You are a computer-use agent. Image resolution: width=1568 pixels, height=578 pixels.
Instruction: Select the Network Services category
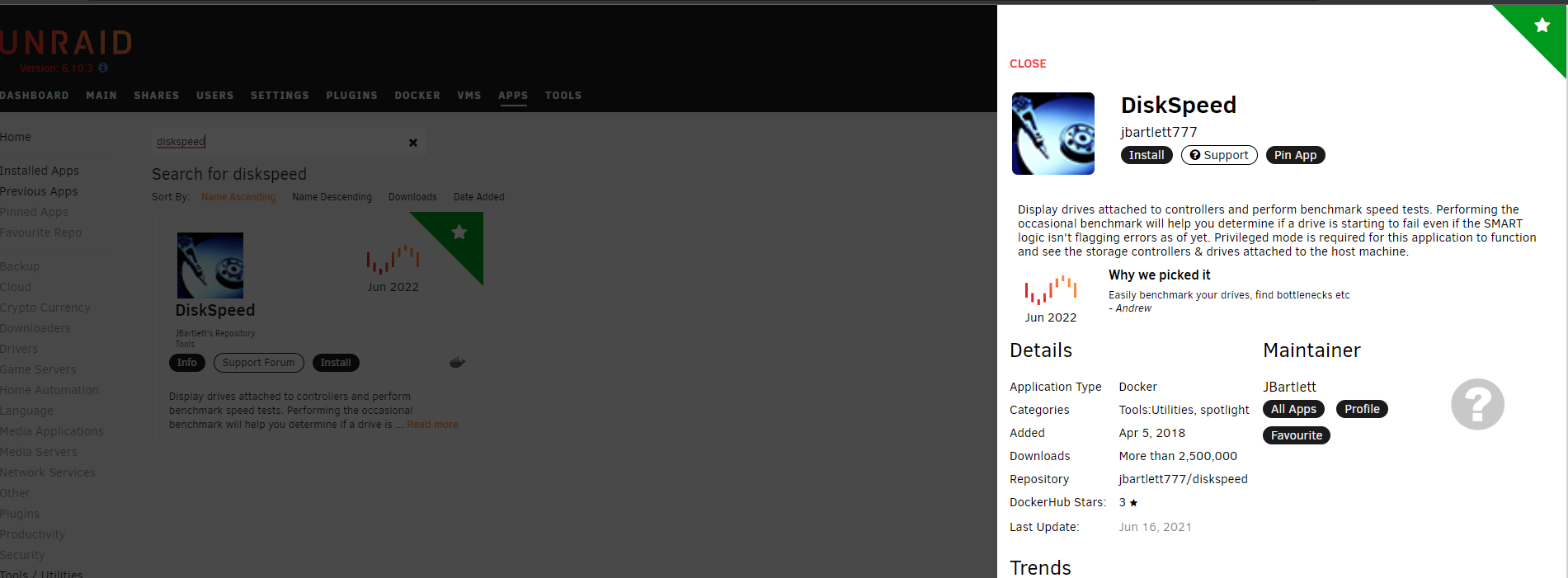click(48, 472)
